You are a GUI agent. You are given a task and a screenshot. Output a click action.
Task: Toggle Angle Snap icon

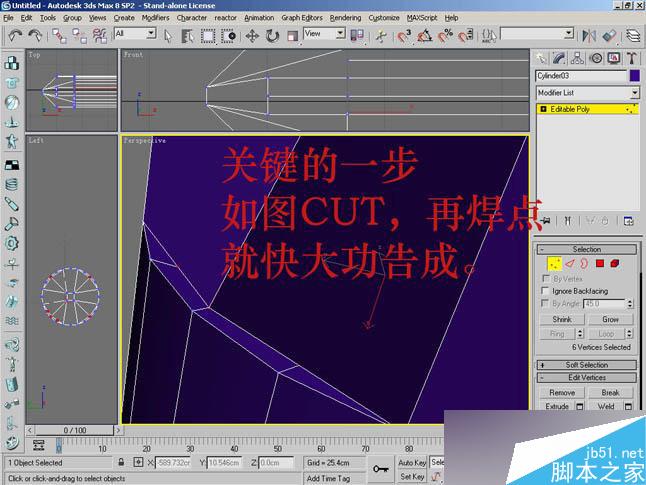coord(425,36)
